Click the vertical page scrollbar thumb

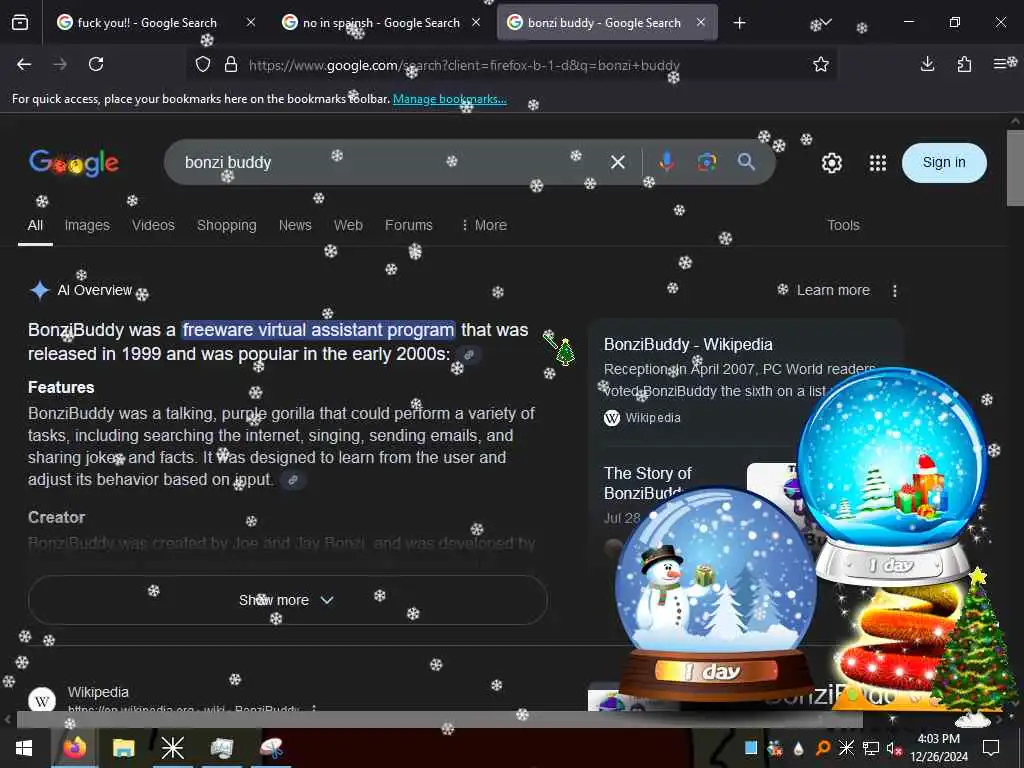(x=1016, y=168)
